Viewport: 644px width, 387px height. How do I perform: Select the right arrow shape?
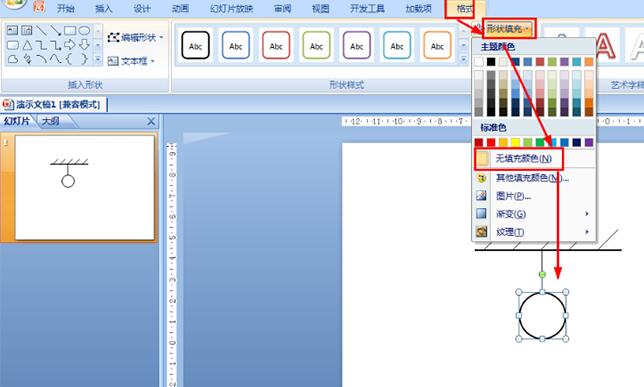70,44
